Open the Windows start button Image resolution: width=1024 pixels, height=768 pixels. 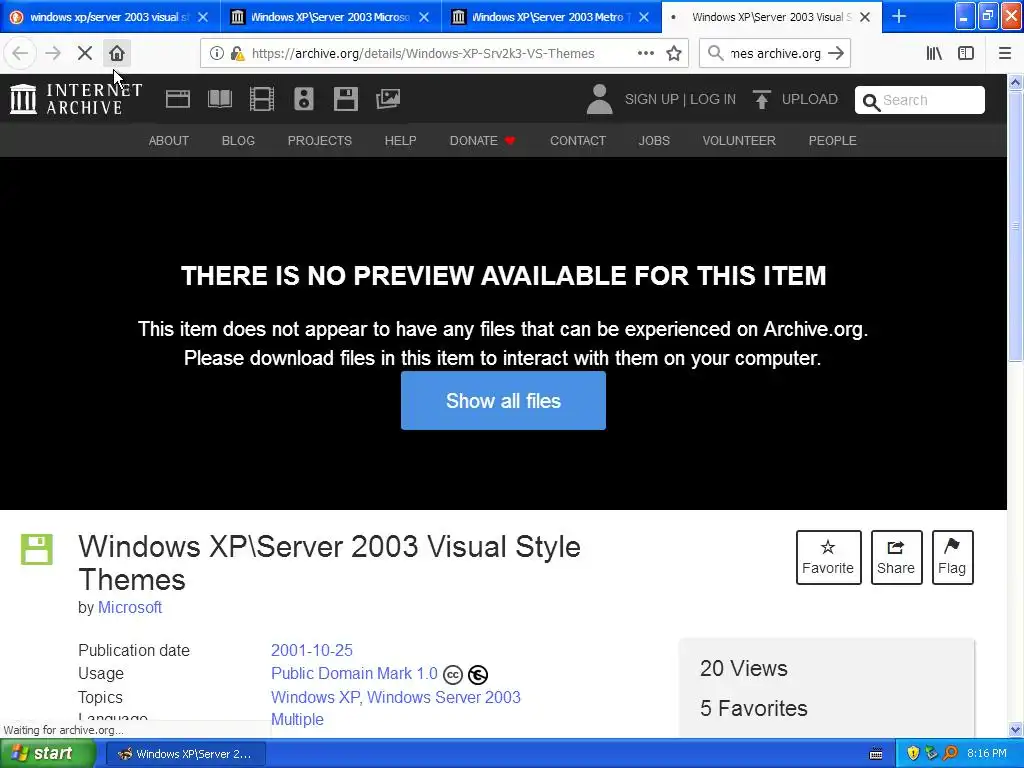[x=48, y=754]
